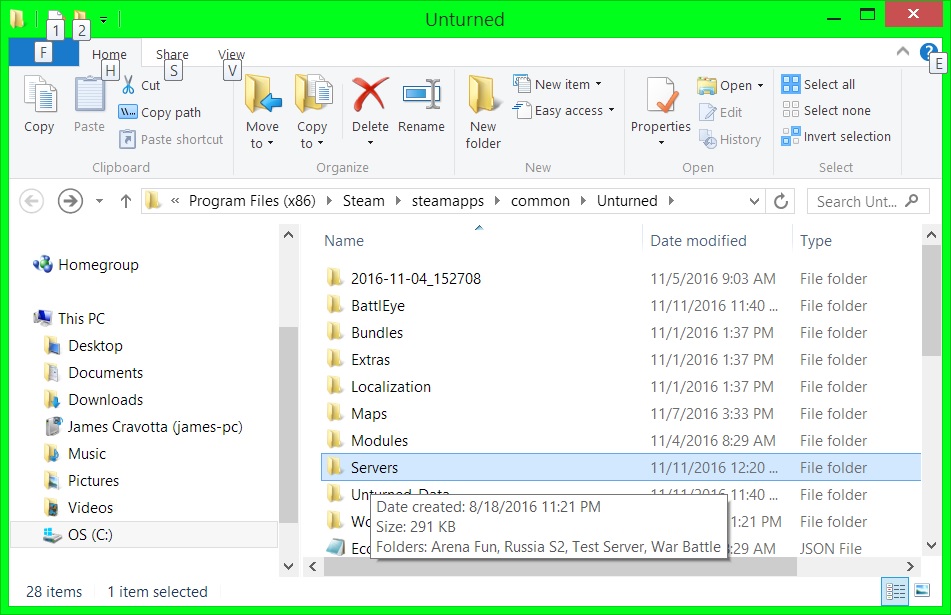Viewport: 951px width, 615px height.
Task: Switch to the Share ribbon tab
Action: (x=172, y=54)
